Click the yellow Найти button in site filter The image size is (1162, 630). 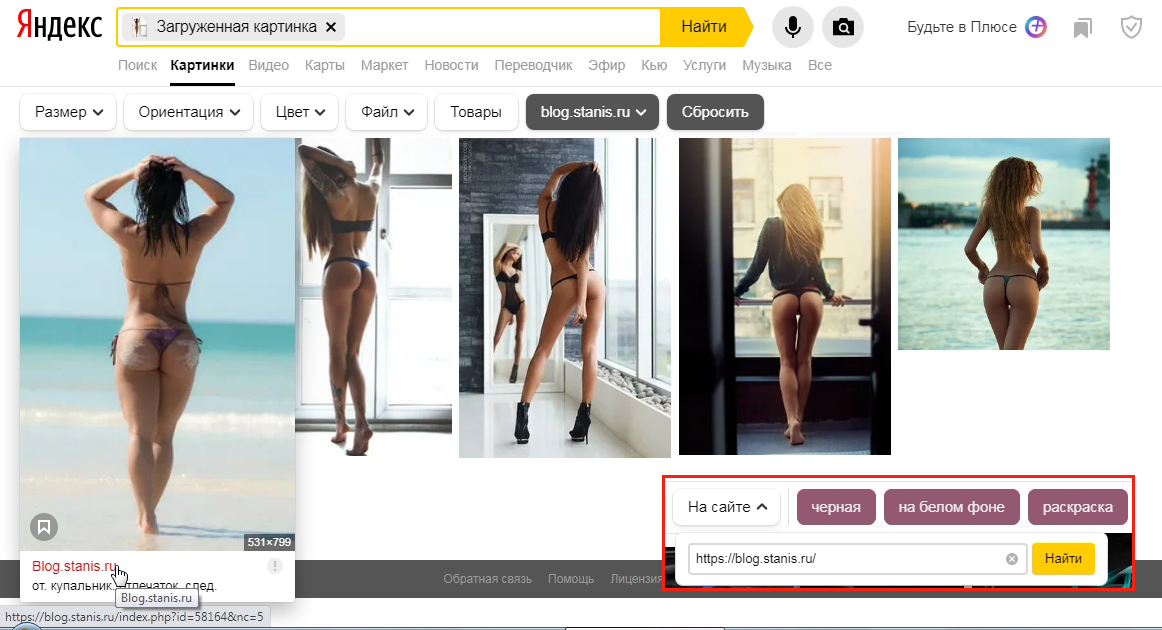[x=1063, y=559]
